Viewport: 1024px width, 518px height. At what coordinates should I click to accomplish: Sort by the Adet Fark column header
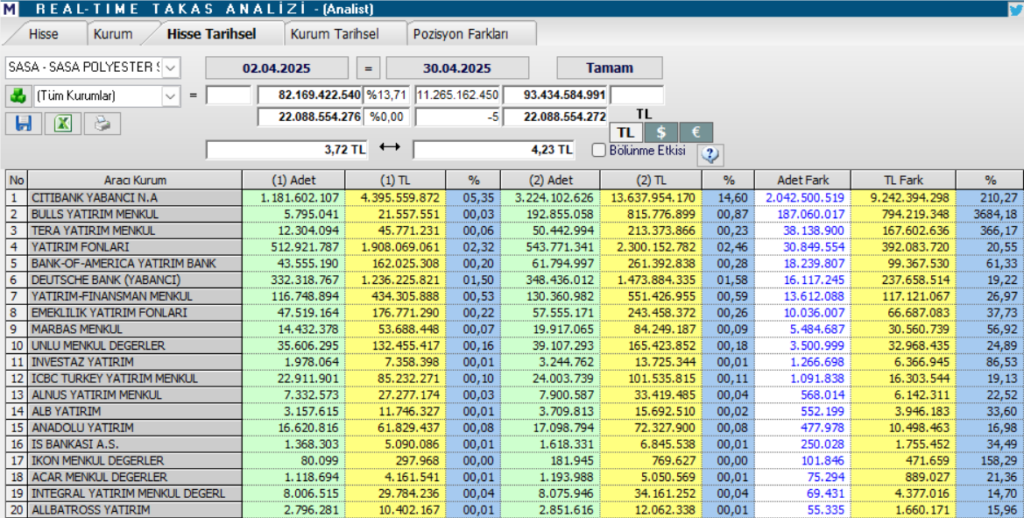coord(802,180)
